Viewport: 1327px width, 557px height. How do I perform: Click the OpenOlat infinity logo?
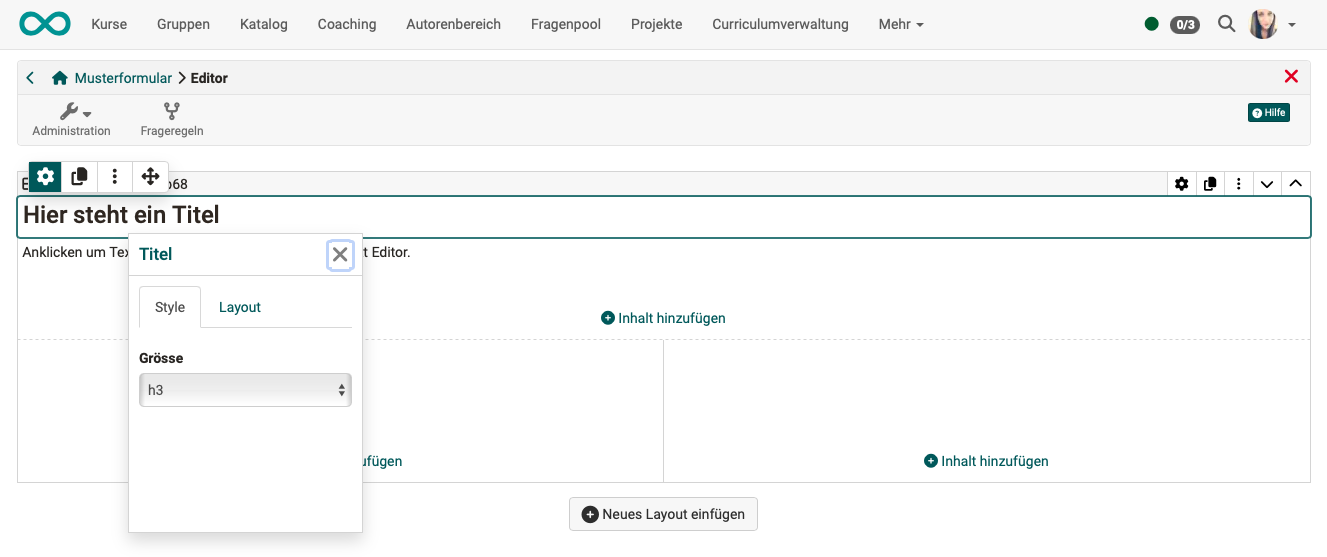[x=45, y=24]
